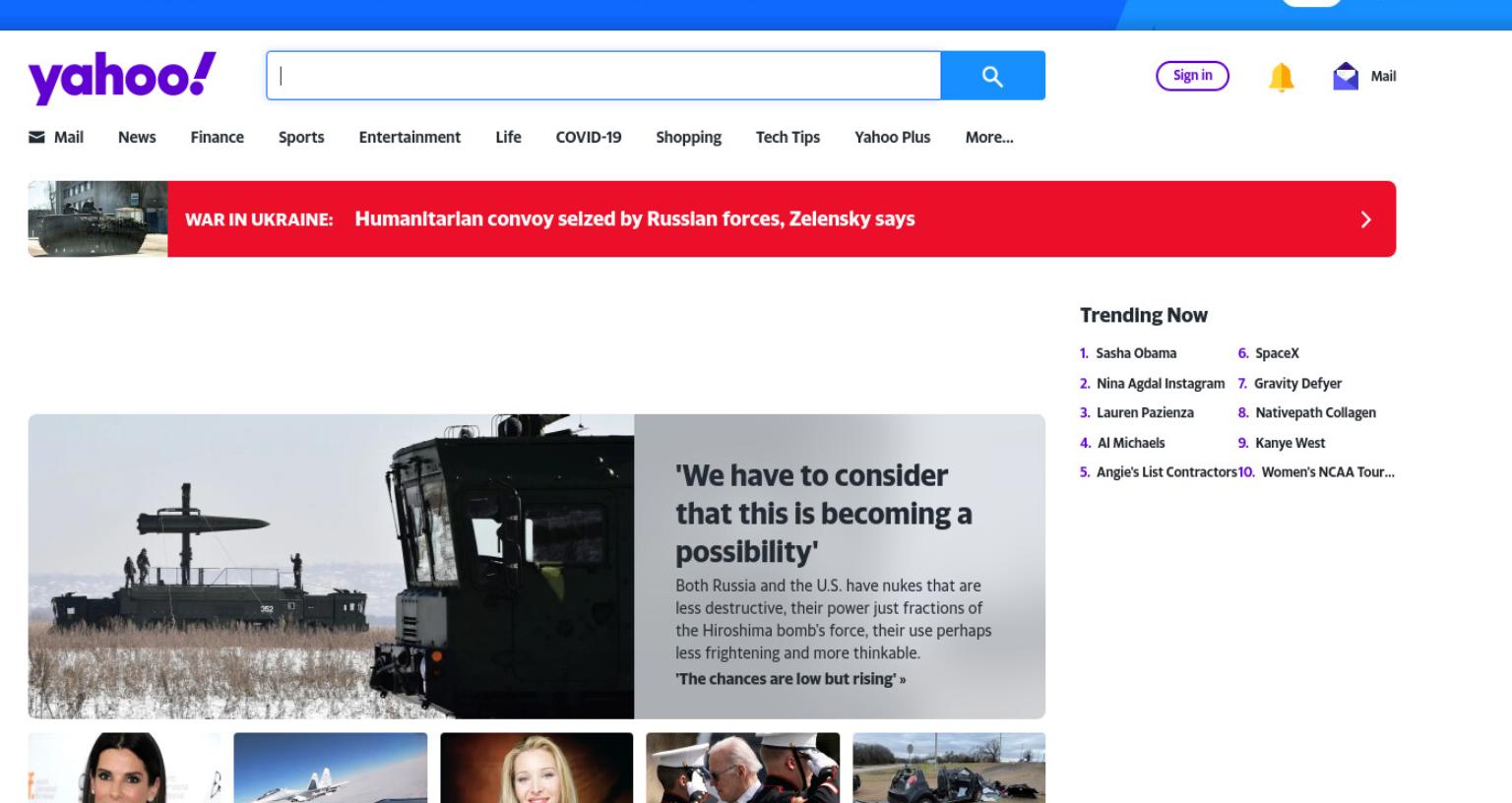Open Entertainment navigation item
Image resolution: width=1512 pixels, height=803 pixels.
(409, 137)
